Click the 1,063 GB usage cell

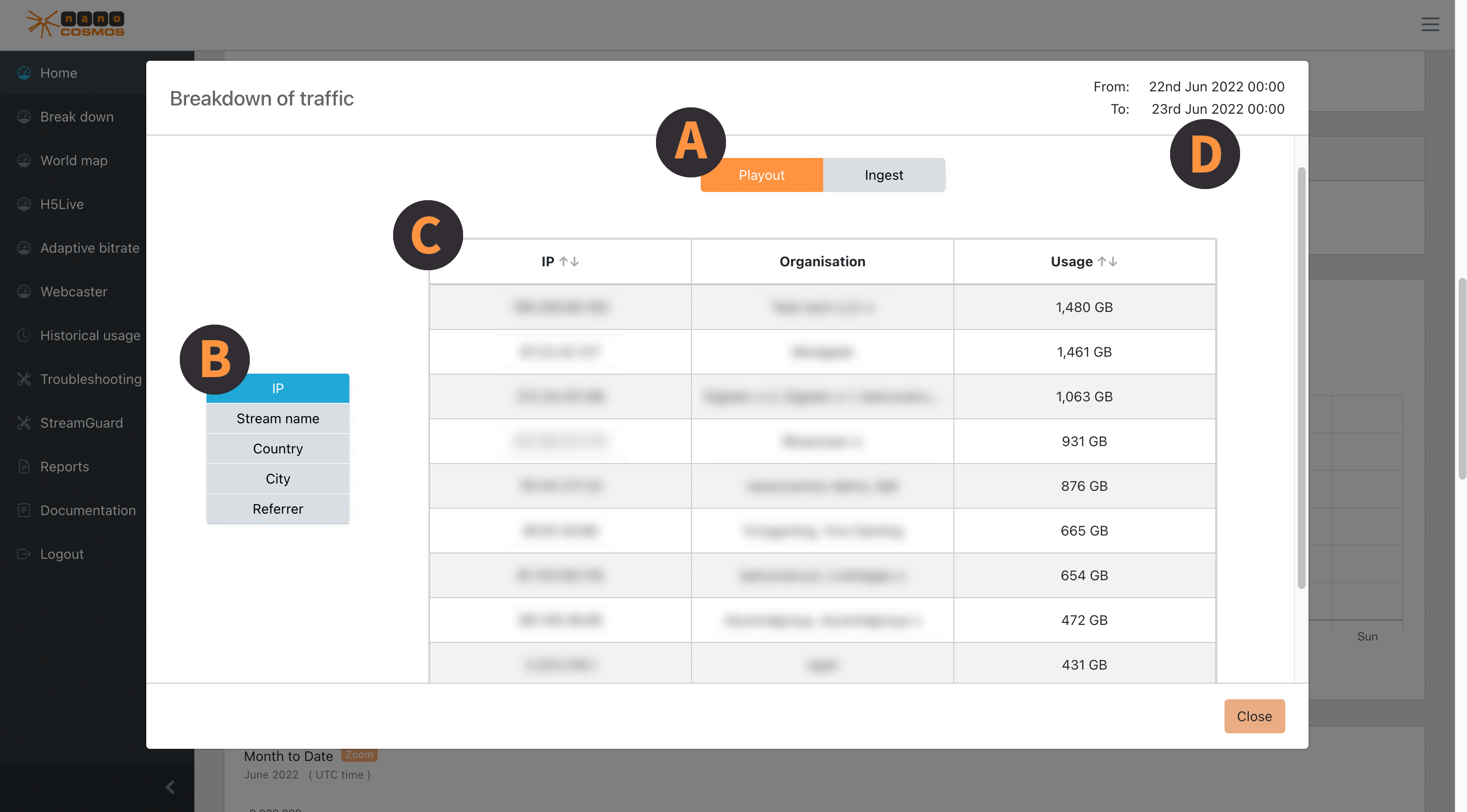1084,397
